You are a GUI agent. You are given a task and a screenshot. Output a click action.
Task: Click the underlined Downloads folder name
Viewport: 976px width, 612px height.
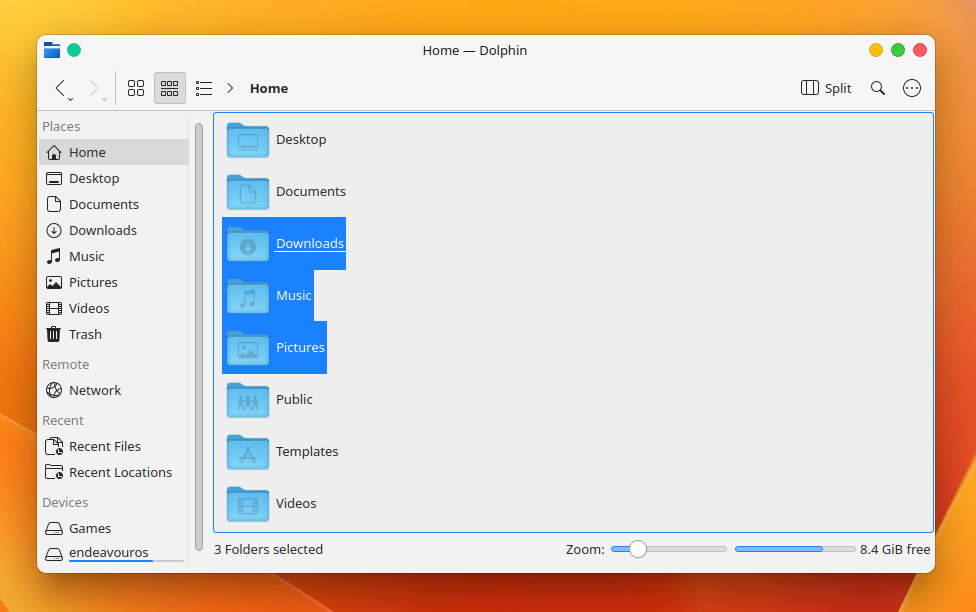click(x=310, y=243)
